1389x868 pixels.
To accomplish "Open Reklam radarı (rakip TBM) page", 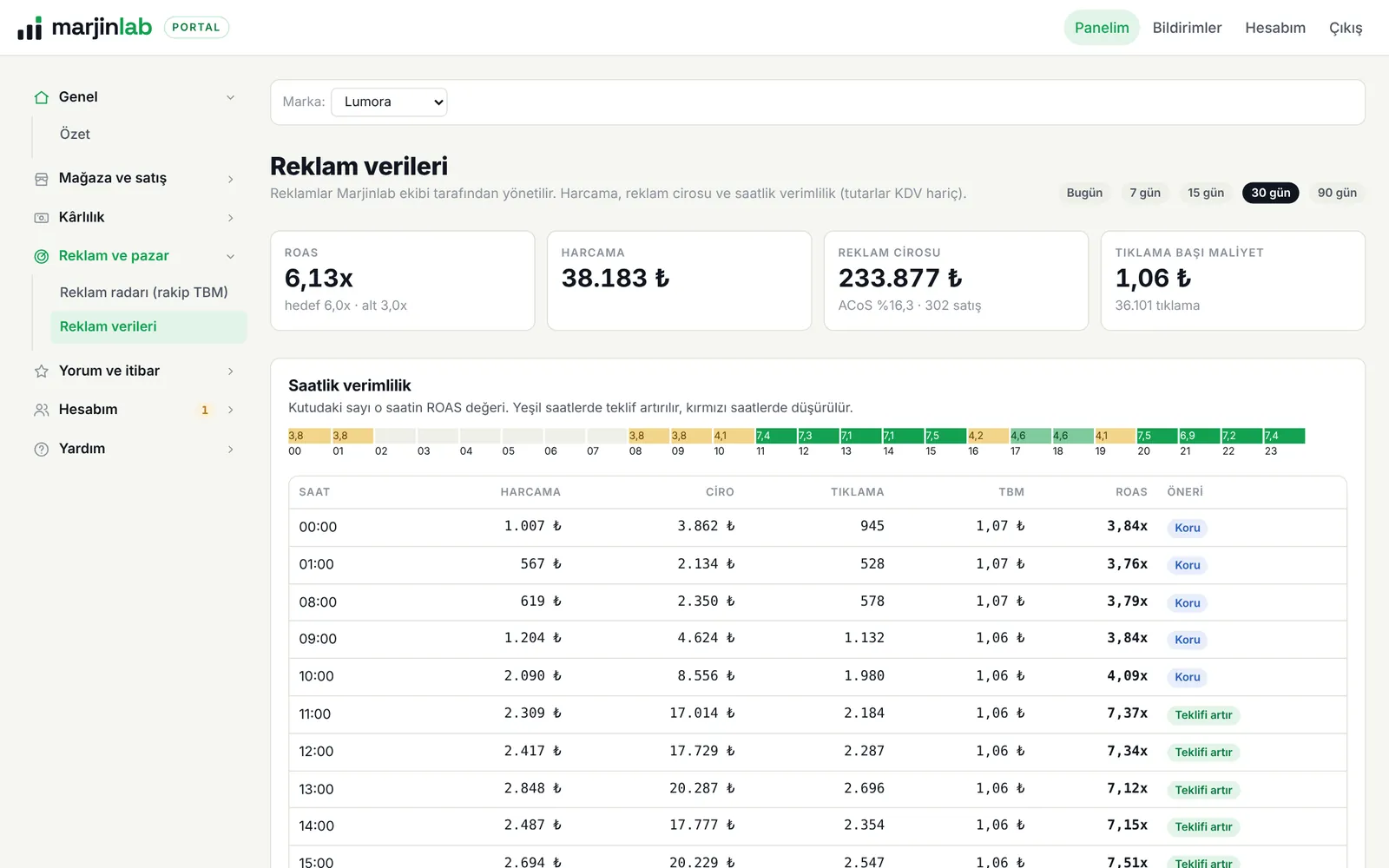I will (x=144, y=293).
